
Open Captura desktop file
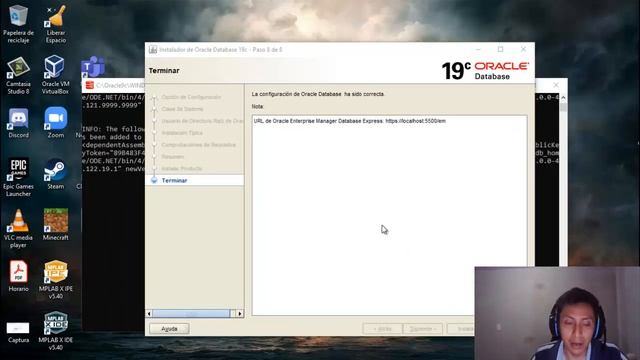tap(18, 333)
